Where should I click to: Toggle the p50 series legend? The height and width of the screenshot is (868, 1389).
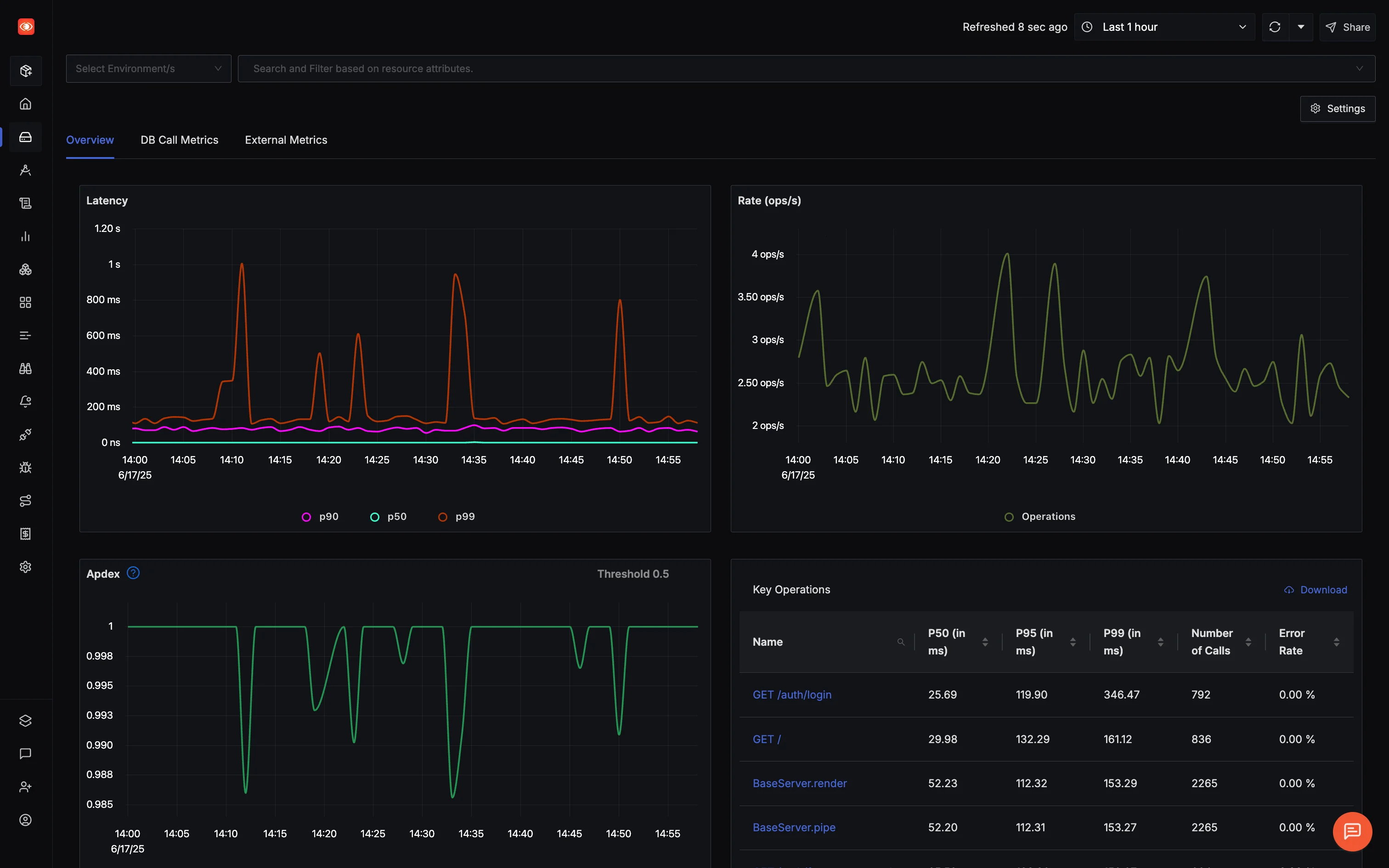coord(388,516)
